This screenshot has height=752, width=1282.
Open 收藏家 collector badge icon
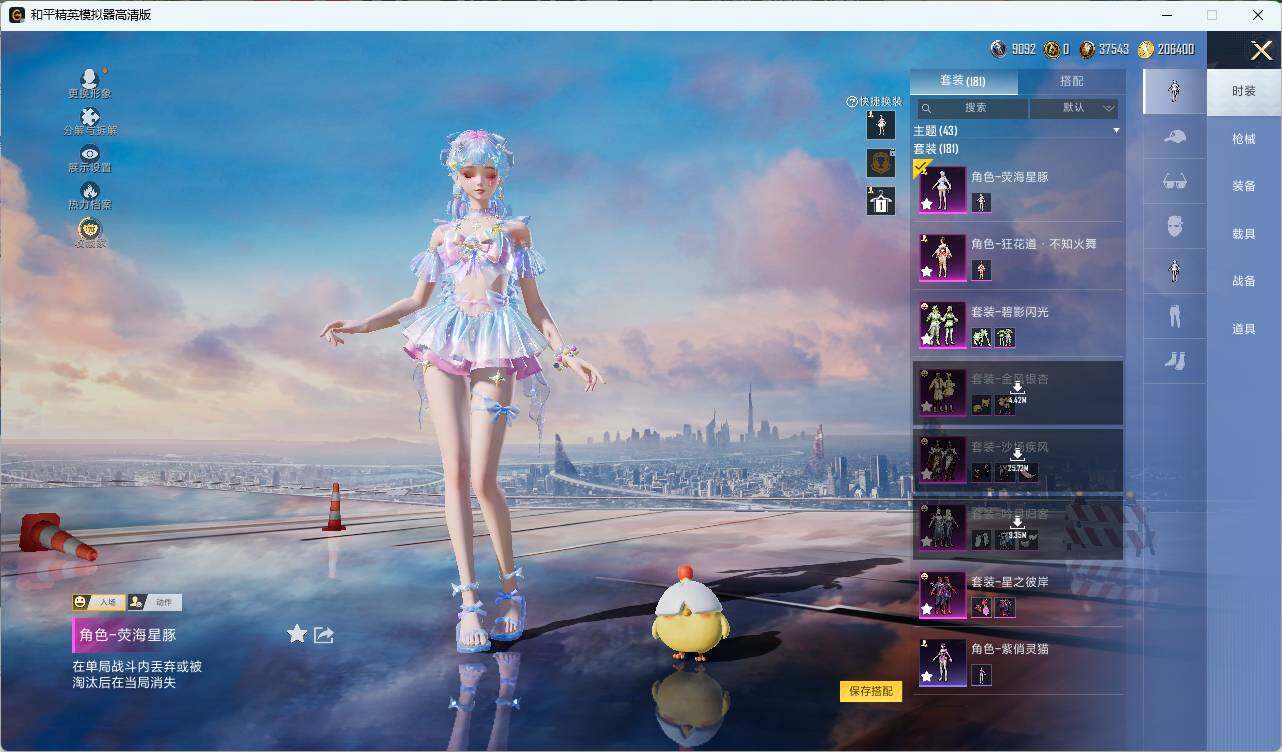click(90, 229)
